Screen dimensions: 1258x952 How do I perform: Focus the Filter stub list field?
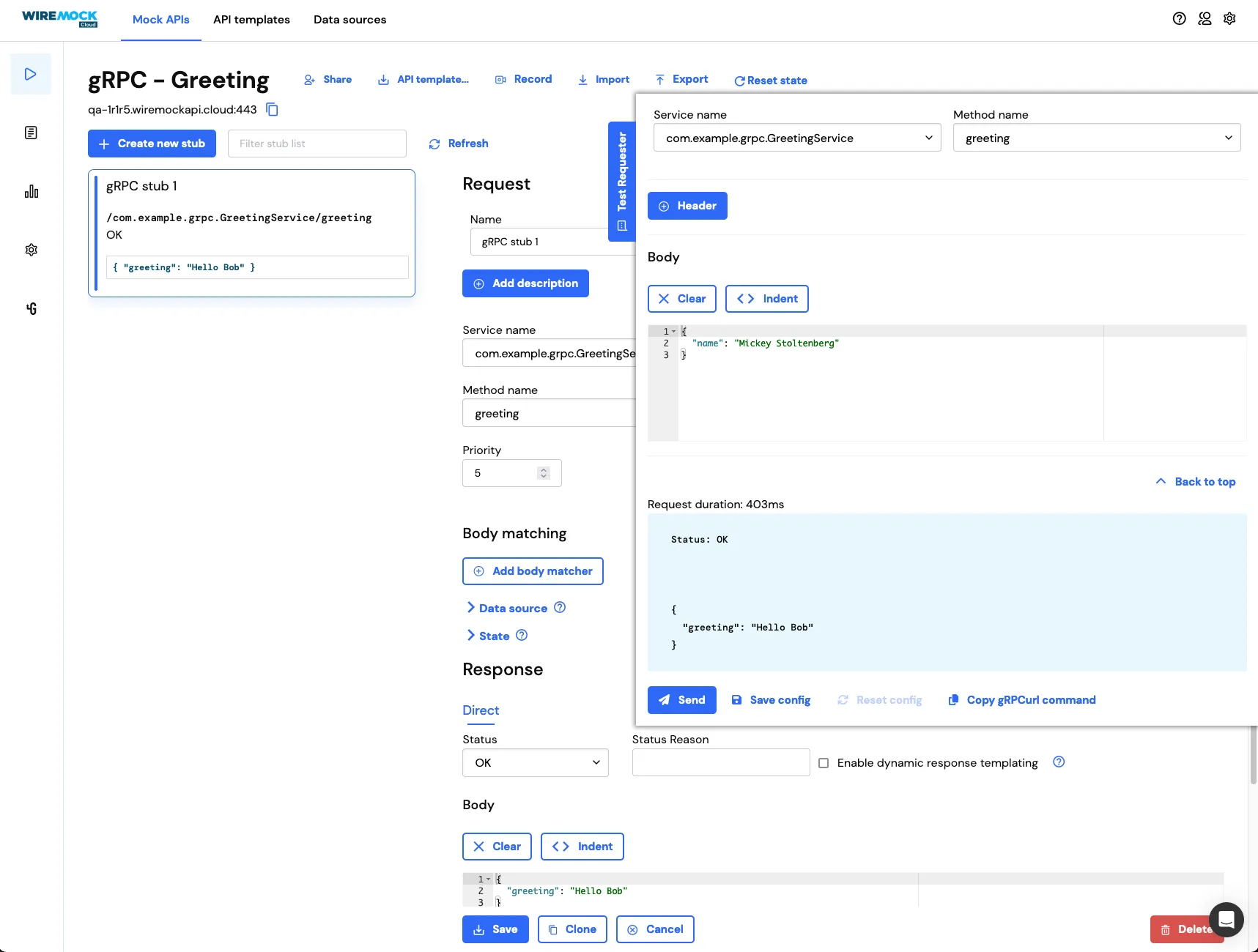pos(317,144)
